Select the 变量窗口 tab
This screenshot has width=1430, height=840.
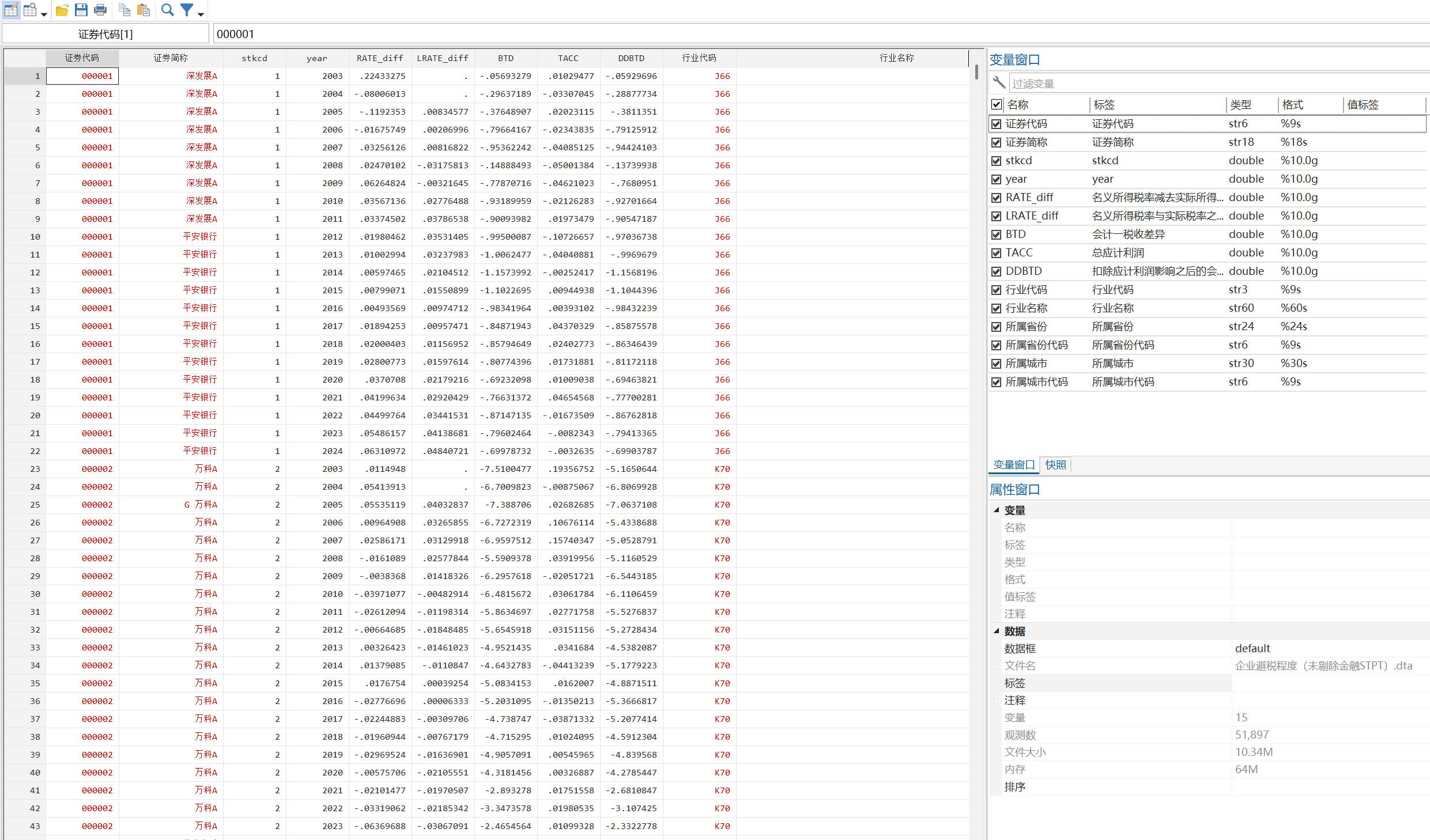(1014, 465)
